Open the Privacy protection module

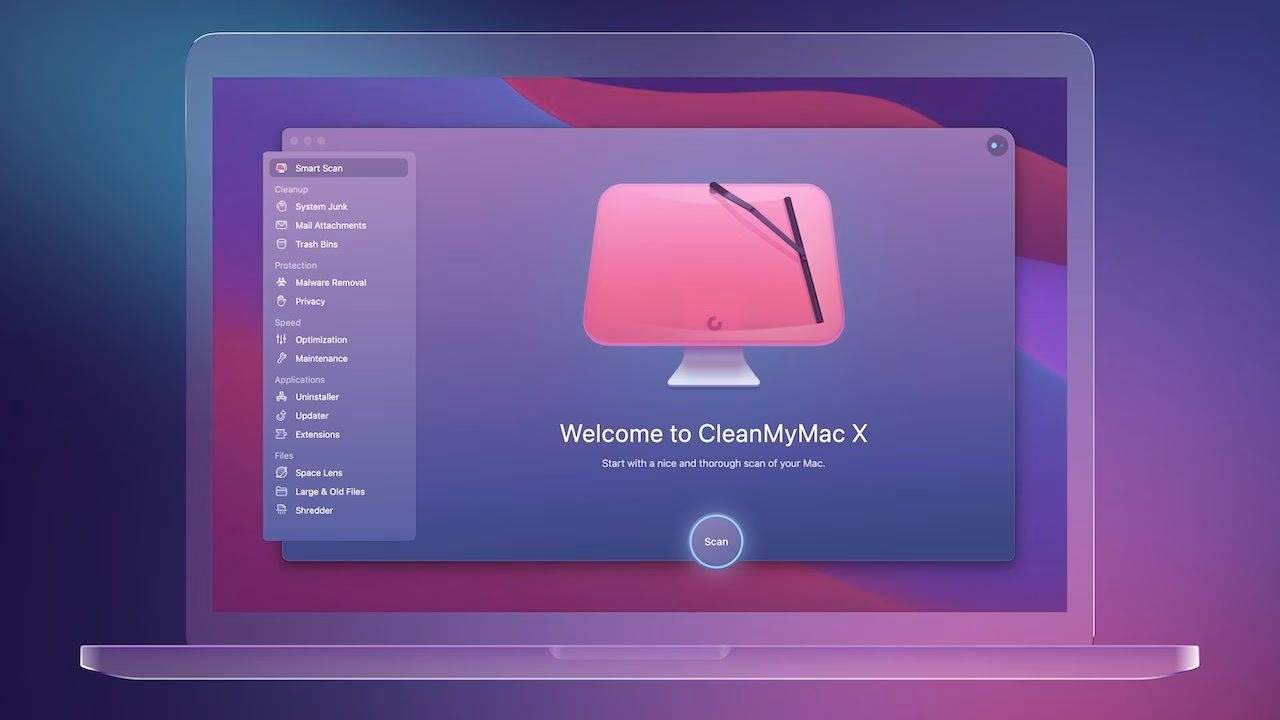[307, 301]
